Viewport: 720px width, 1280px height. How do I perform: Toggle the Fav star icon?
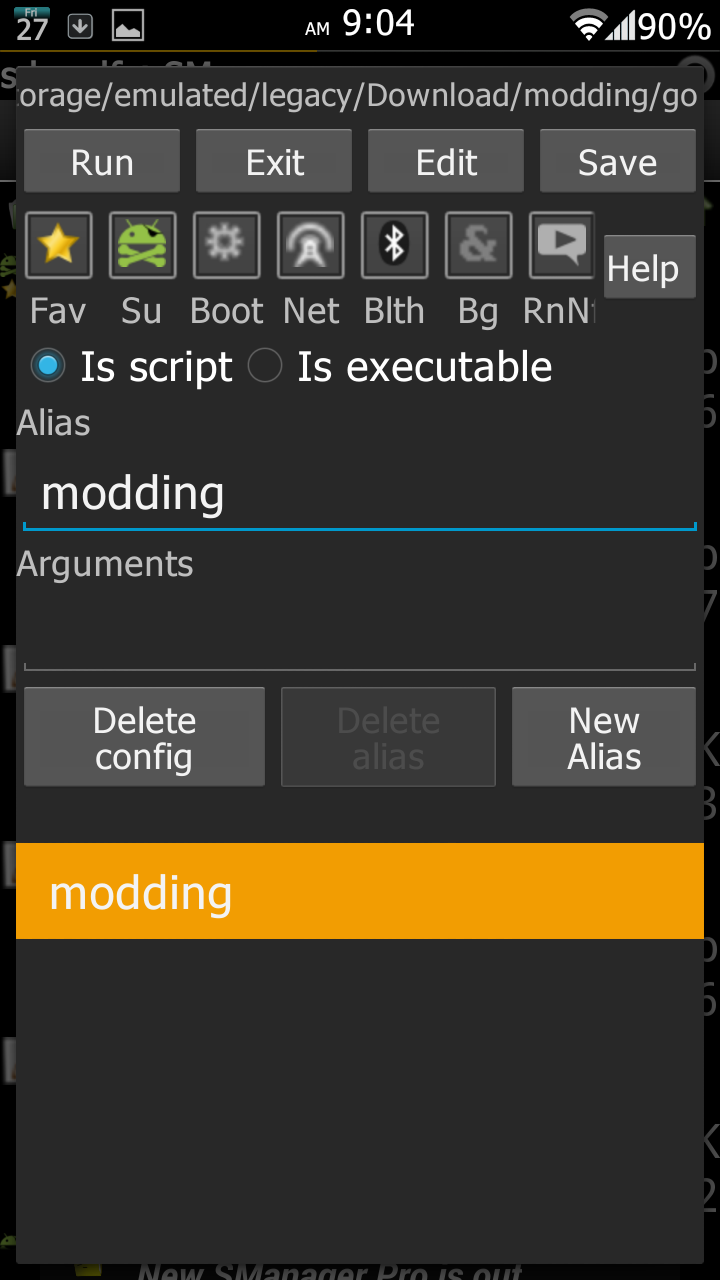click(59, 245)
